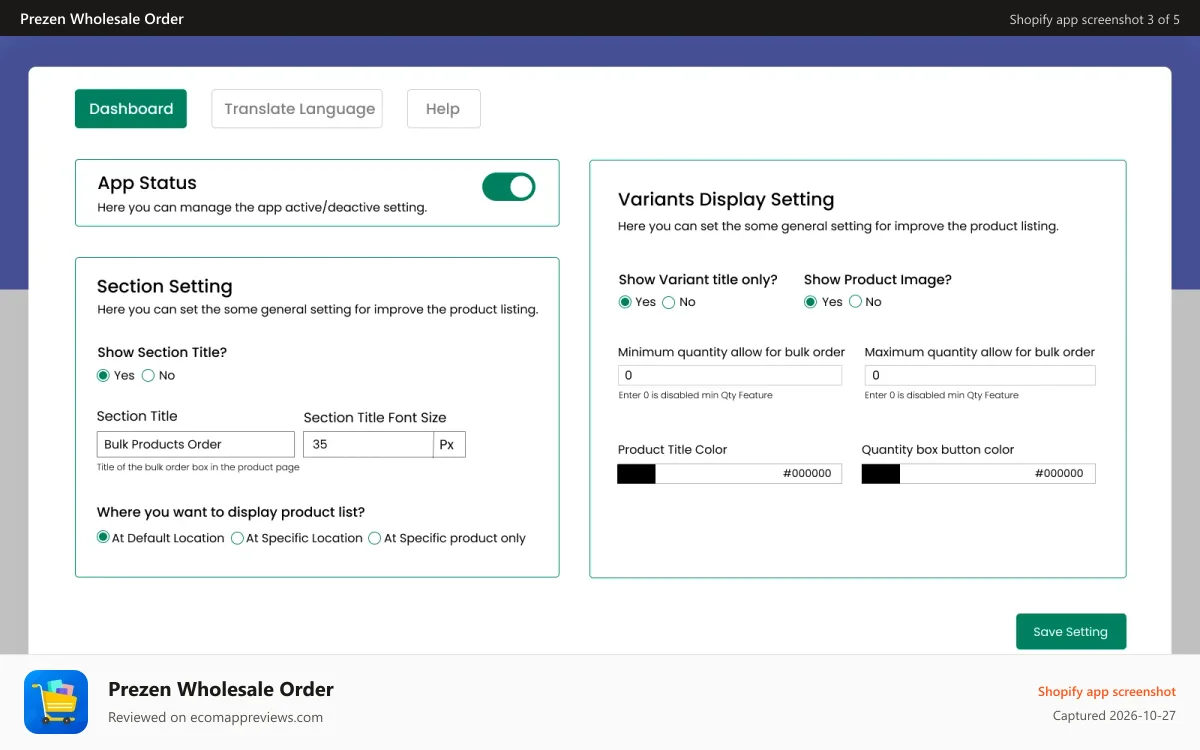
Task: Open the Quantity box button color swatch
Action: (x=881, y=474)
